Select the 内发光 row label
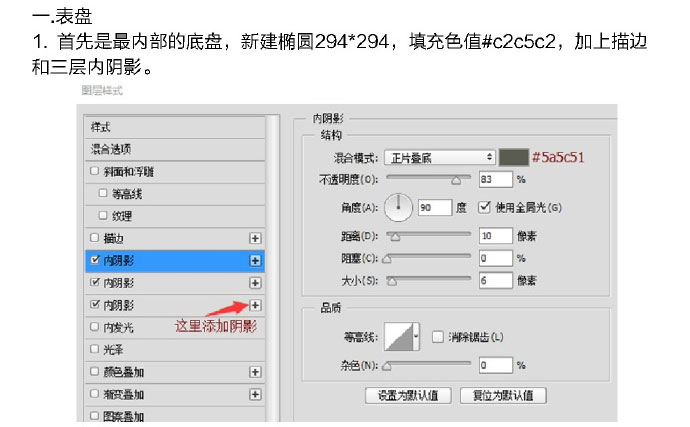This screenshot has width=690, height=427. (118, 328)
